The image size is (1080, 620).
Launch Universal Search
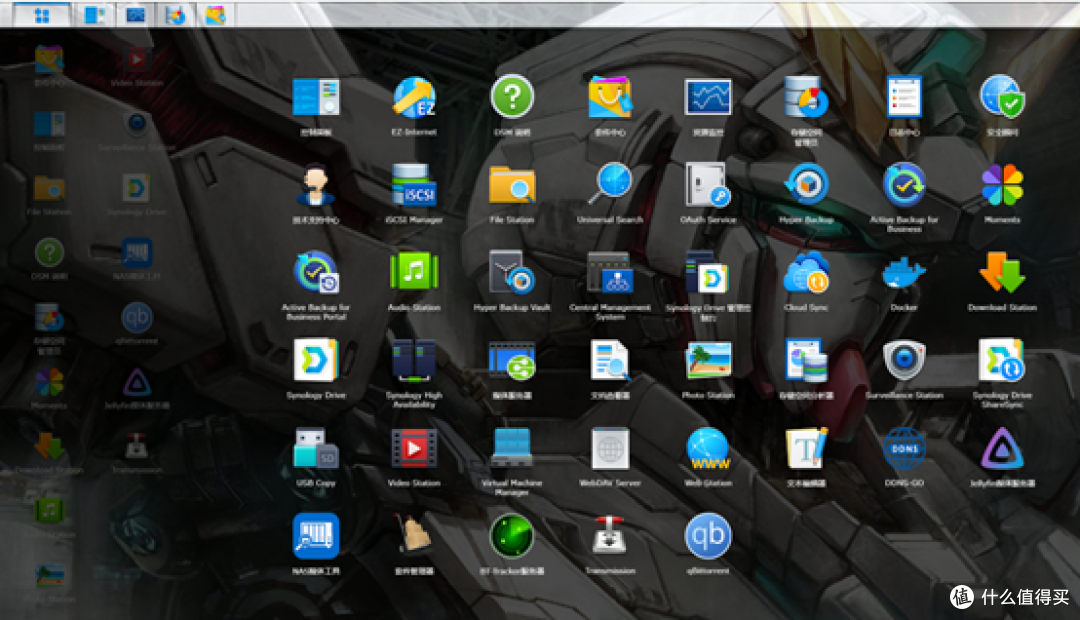coord(610,185)
